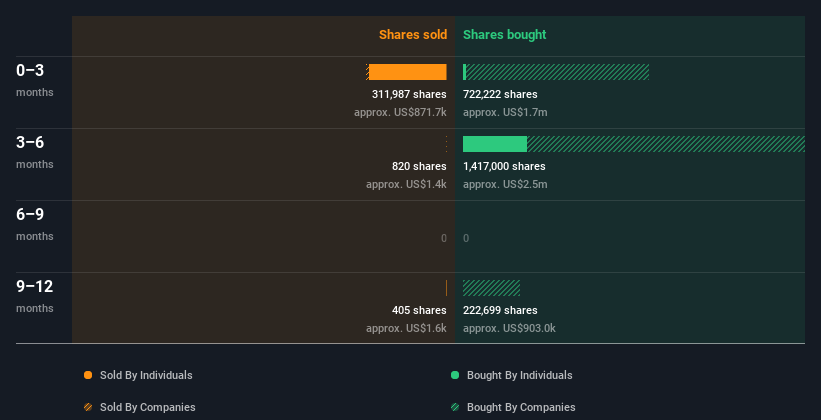Screen dimensions: 821x420
Task: Click the 9–12 months row label
Action: click(x=35, y=296)
